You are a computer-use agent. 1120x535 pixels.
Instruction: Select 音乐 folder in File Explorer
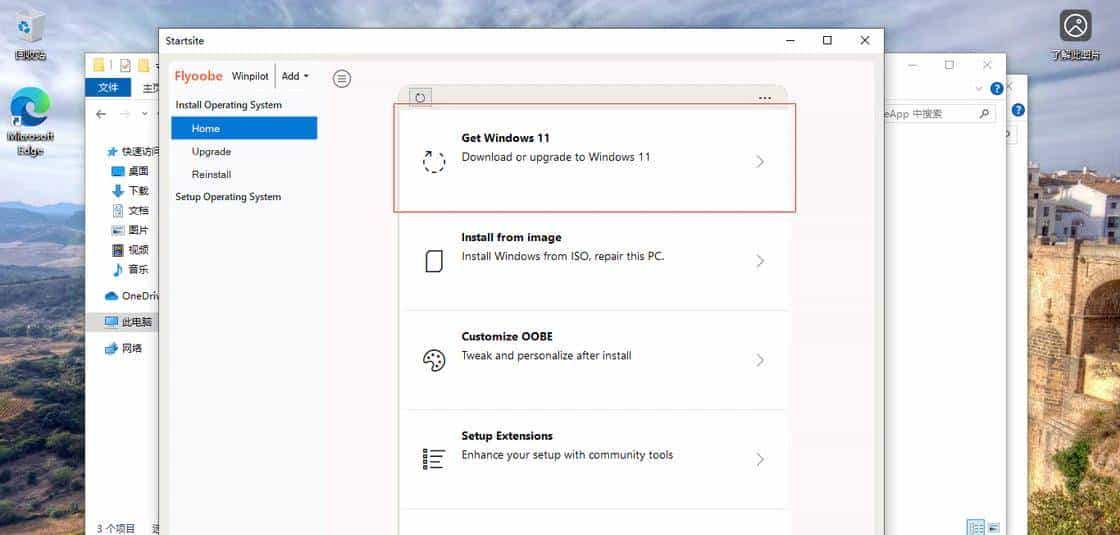point(130,269)
